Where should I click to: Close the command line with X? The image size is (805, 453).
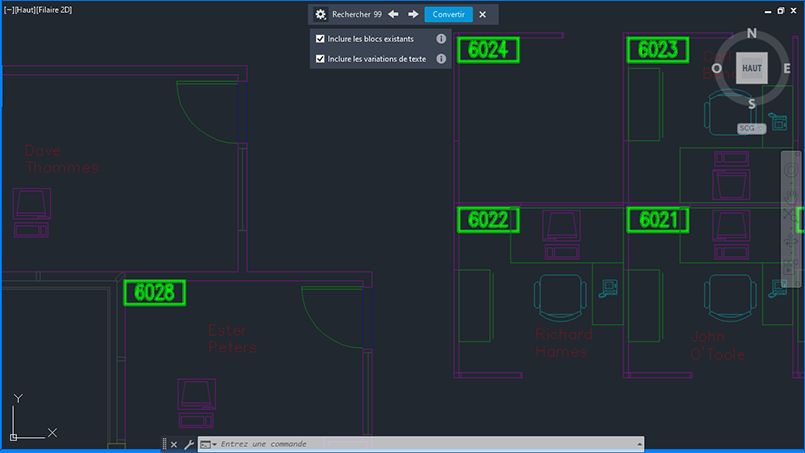click(x=174, y=444)
